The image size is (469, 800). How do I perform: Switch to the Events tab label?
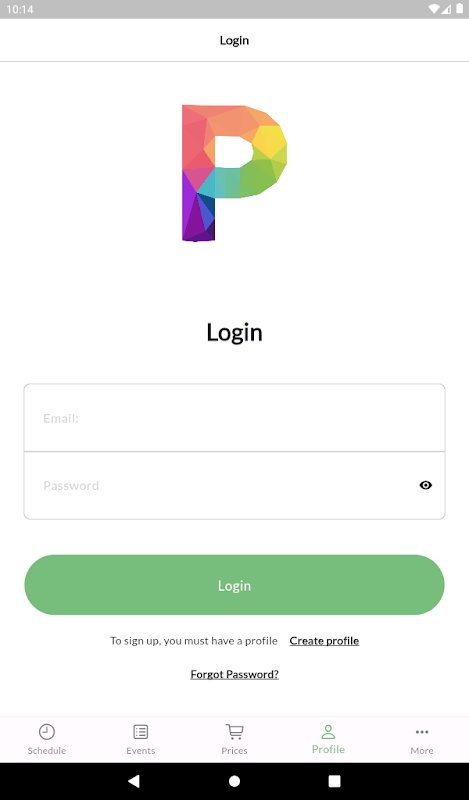click(x=140, y=751)
